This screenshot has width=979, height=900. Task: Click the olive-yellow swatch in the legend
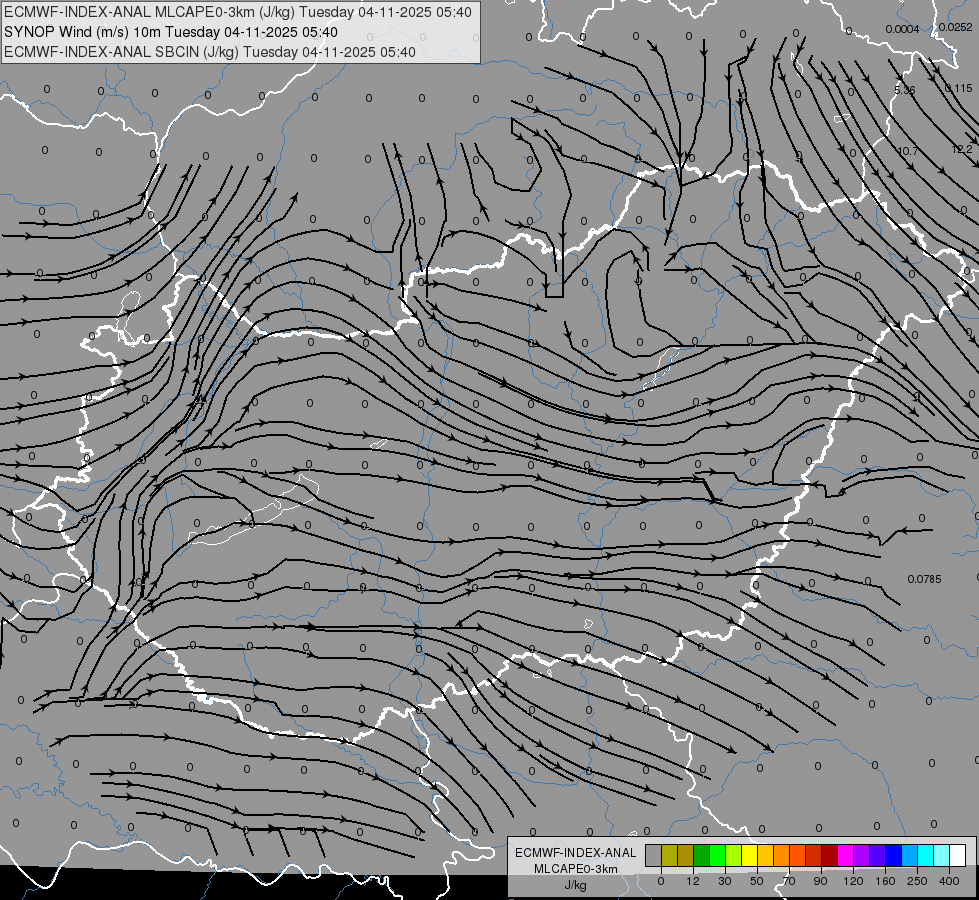click(x=669, y=855)
